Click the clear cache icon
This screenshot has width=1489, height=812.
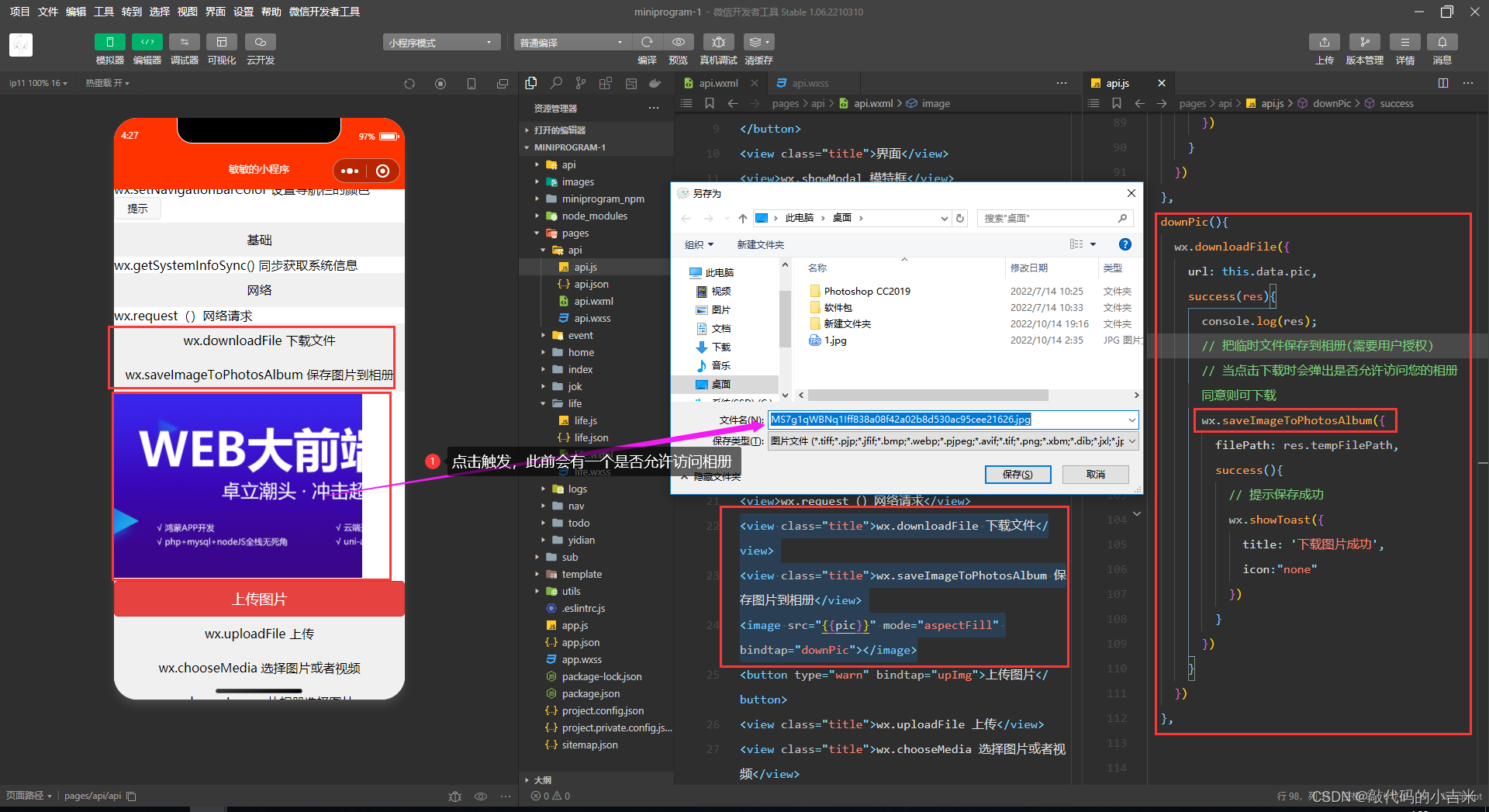(x=758, y=42)
